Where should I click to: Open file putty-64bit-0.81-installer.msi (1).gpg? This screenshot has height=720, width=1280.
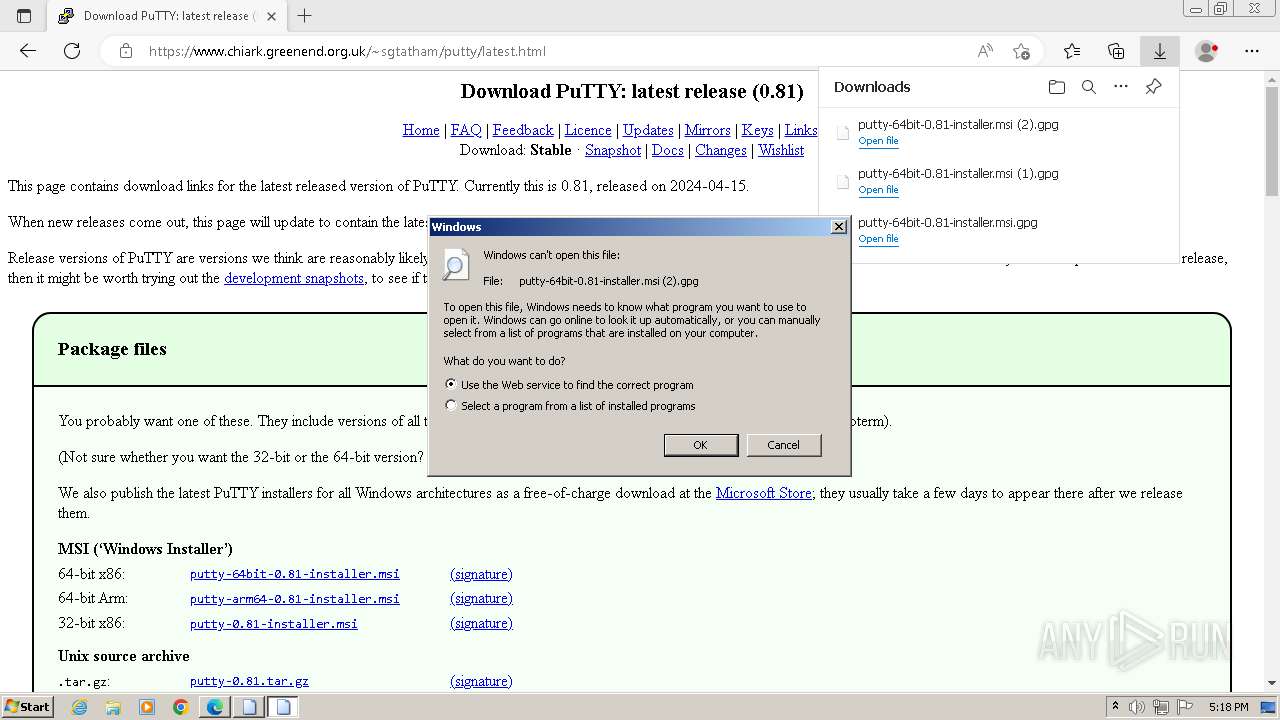coord(878,190)
